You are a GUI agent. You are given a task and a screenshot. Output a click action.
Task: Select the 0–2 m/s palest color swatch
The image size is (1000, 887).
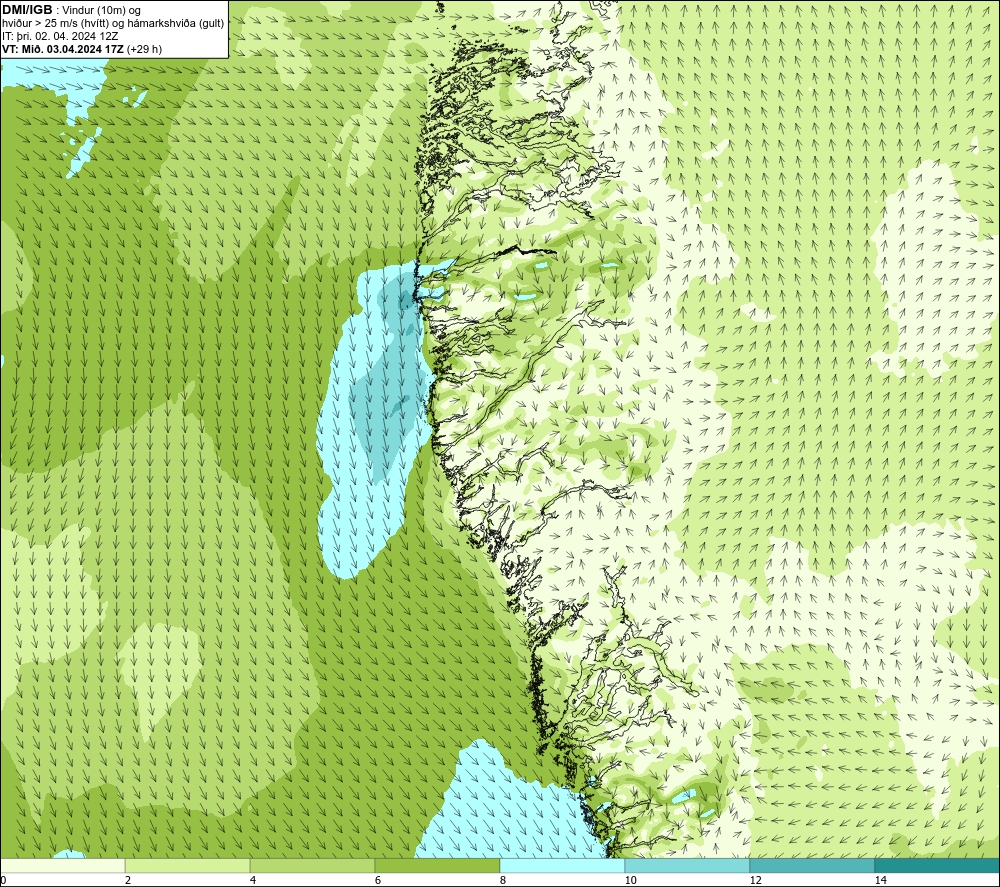(62, 865)
